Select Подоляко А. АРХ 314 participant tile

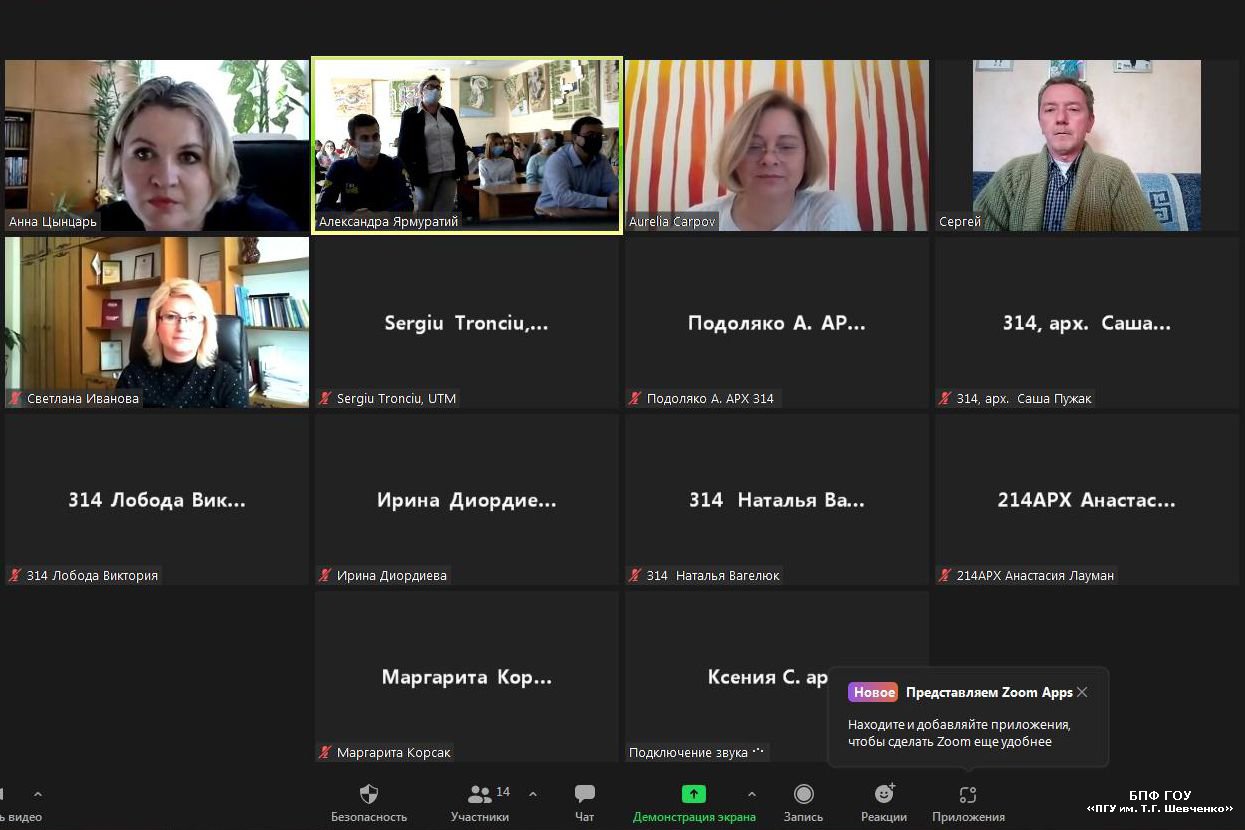[x=777, y=322]
